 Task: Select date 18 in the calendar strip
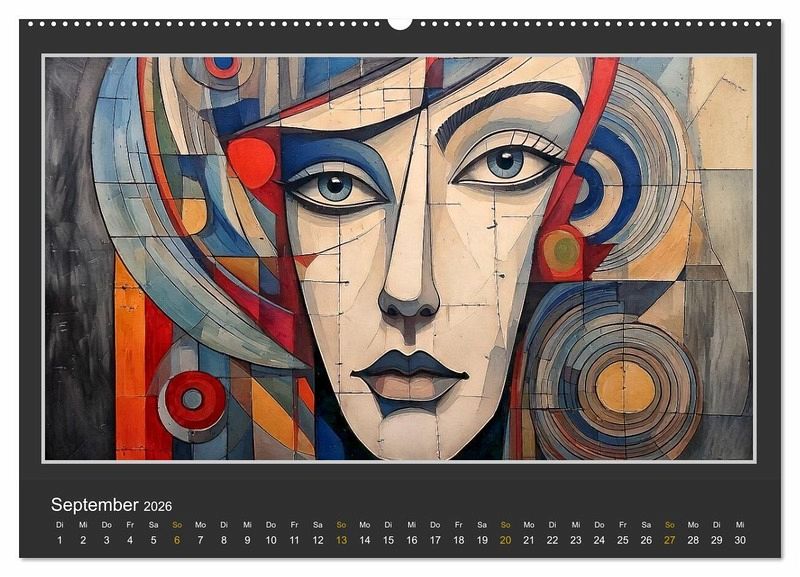pos(459,540)
